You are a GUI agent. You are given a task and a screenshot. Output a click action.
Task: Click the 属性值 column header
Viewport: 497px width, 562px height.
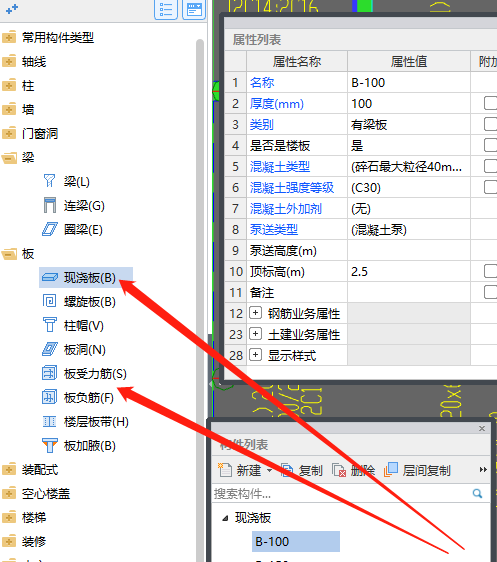pyautogui.click(x=408, y=61)
